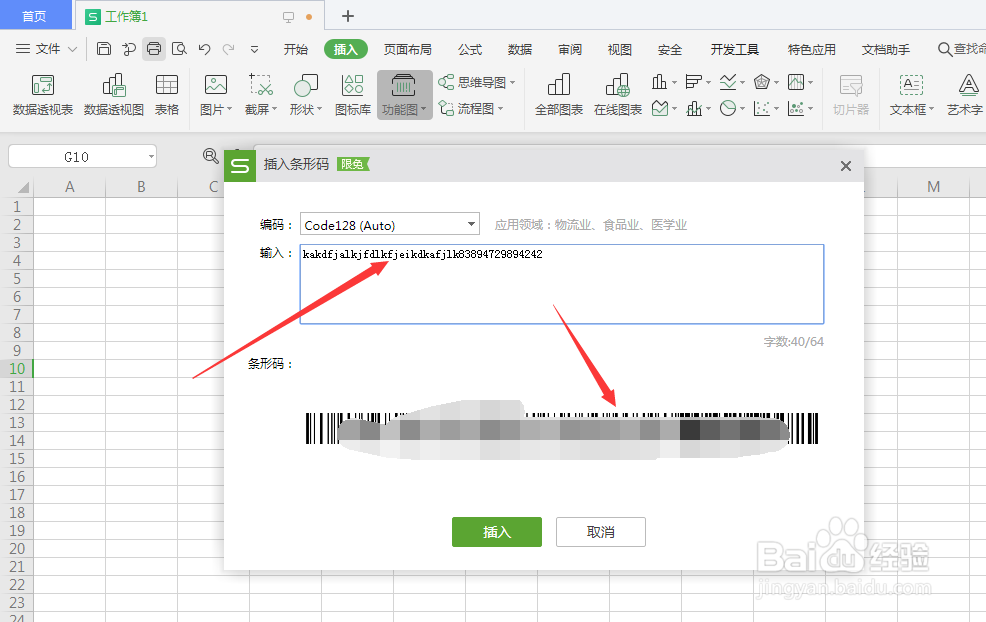Image resolution: width=986 pixels, height=622 pixels.
Task: Insert a bubble chart from ribbon
Action: click(x=800, y=109)
